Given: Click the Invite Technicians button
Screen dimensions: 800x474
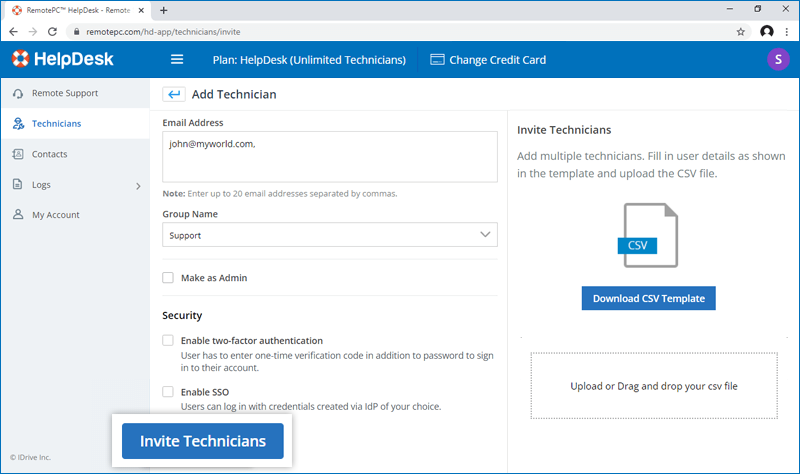Looking at the screenshot, I should point(202,441).
